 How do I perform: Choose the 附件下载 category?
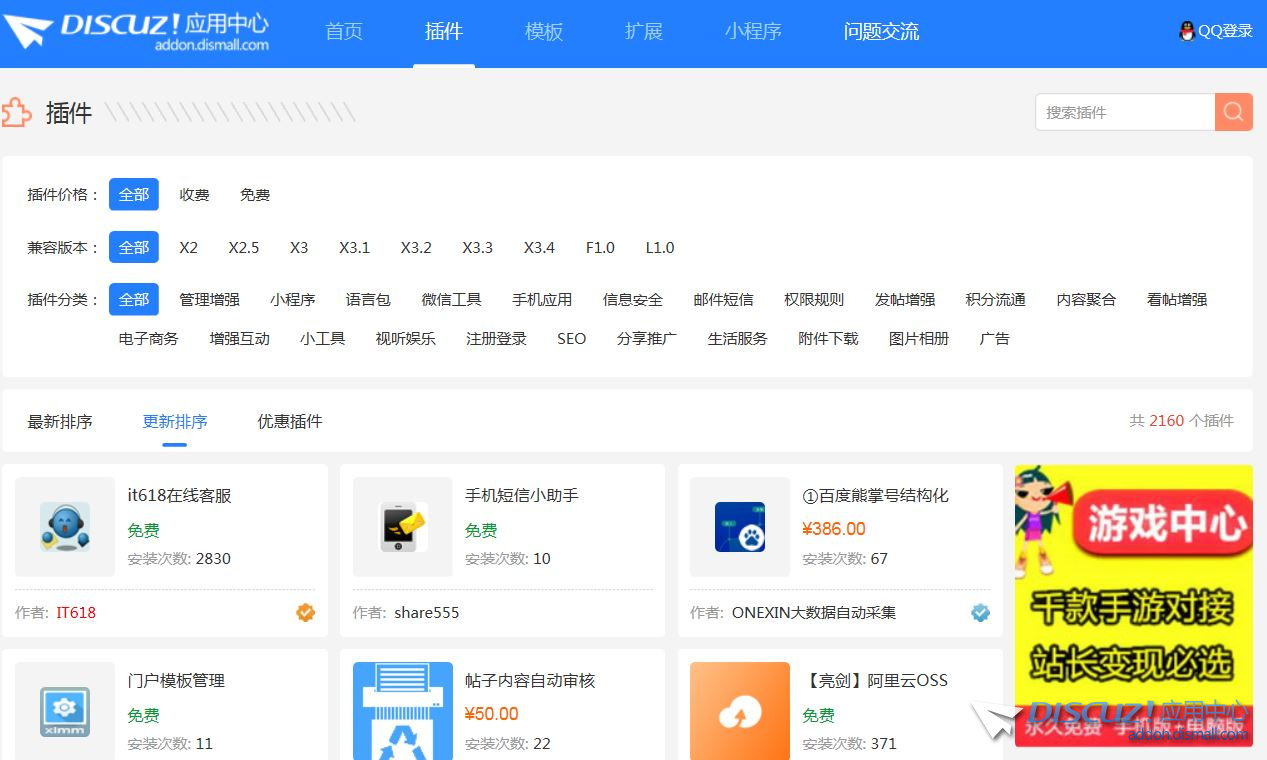click(x=828, y=338)
